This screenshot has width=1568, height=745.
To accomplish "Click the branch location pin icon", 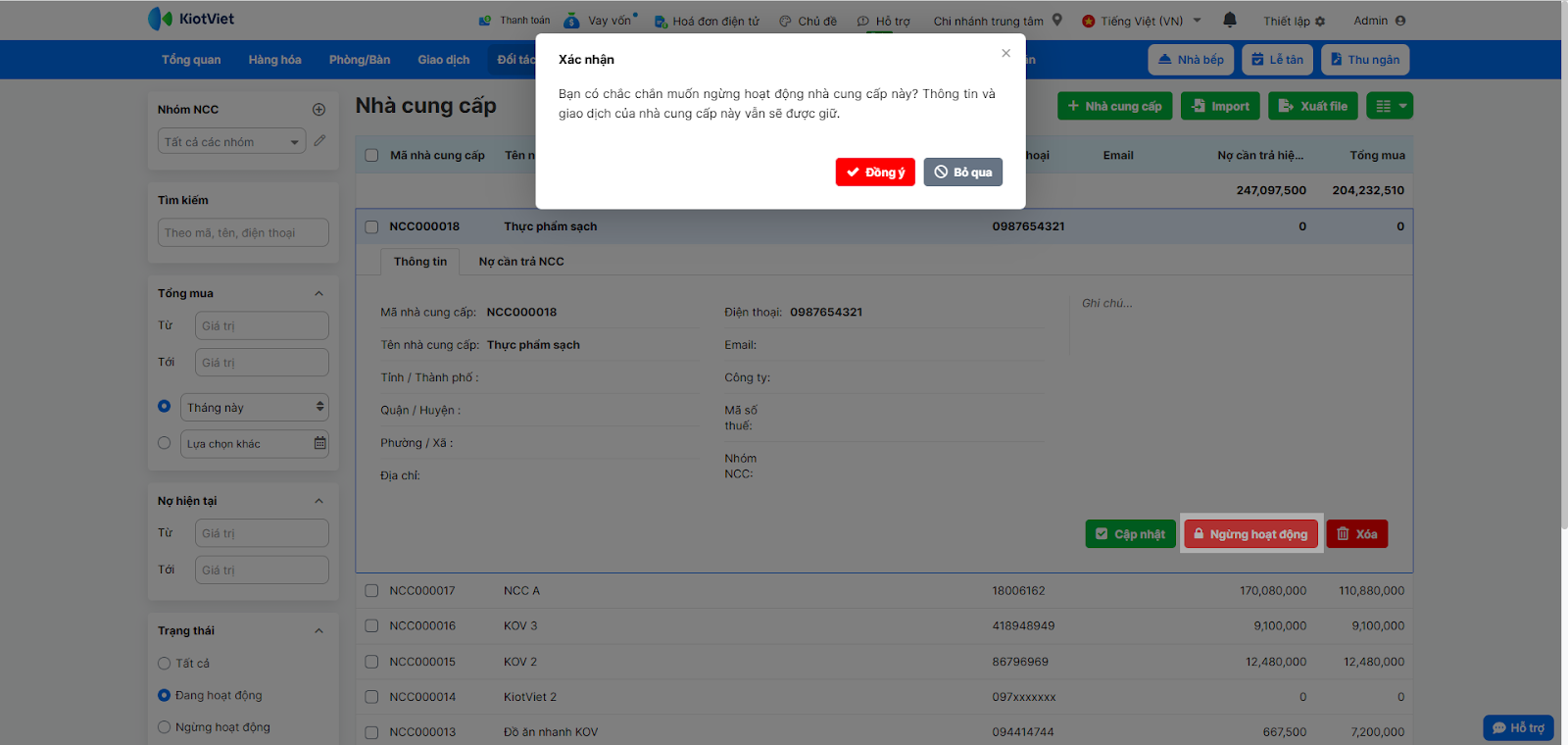I will [x=1056, y=20].
